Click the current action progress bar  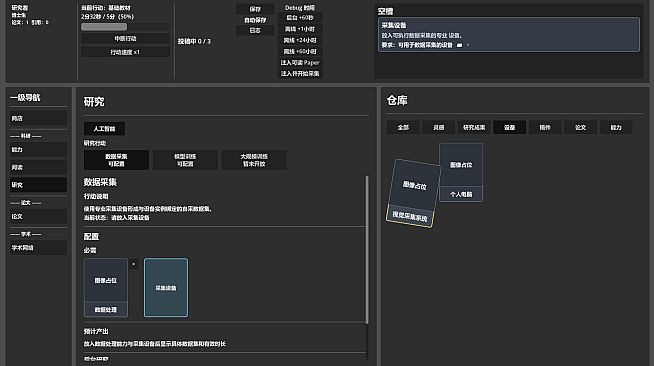point(125,27)
